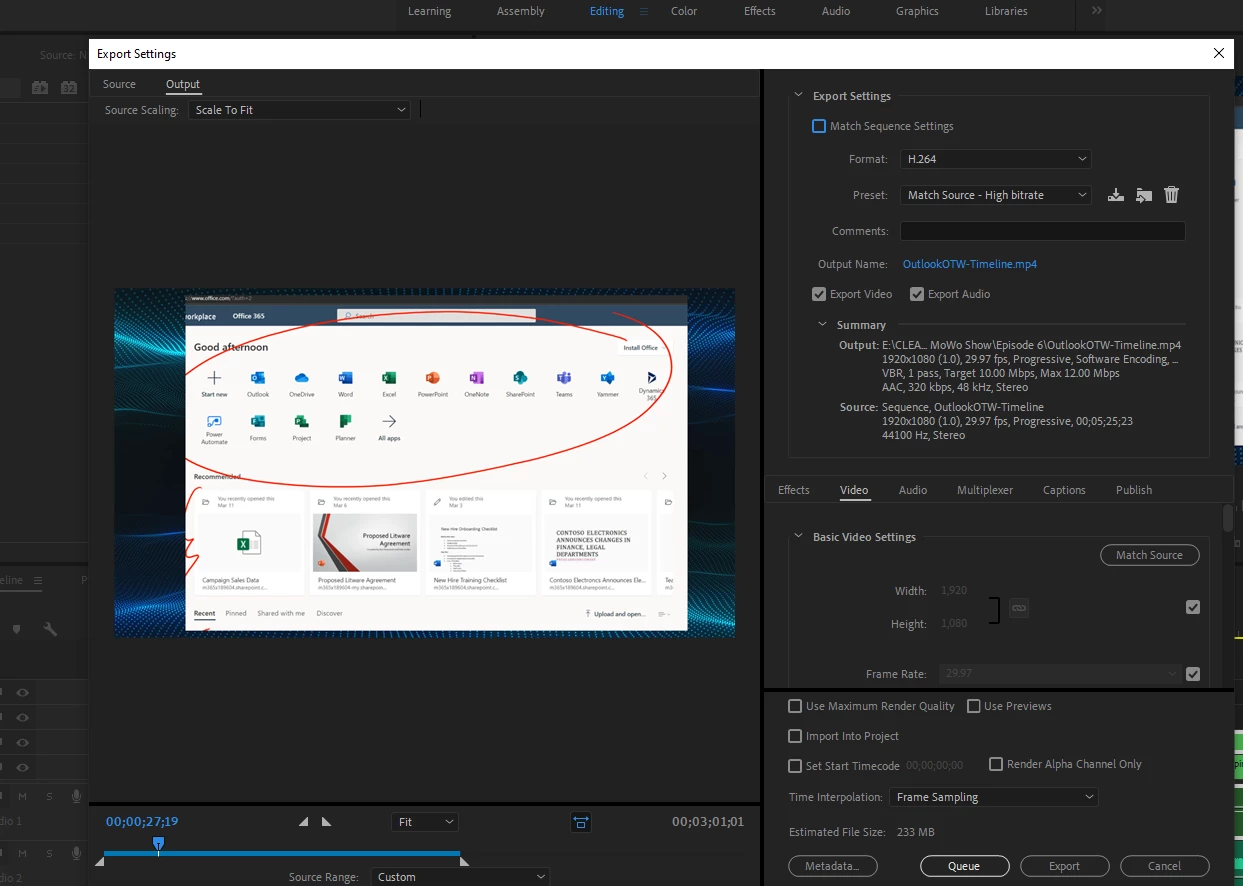Enable Set Start Timecode checkbox
This screenshot has height=886, width=1243.
pos(795,766)
